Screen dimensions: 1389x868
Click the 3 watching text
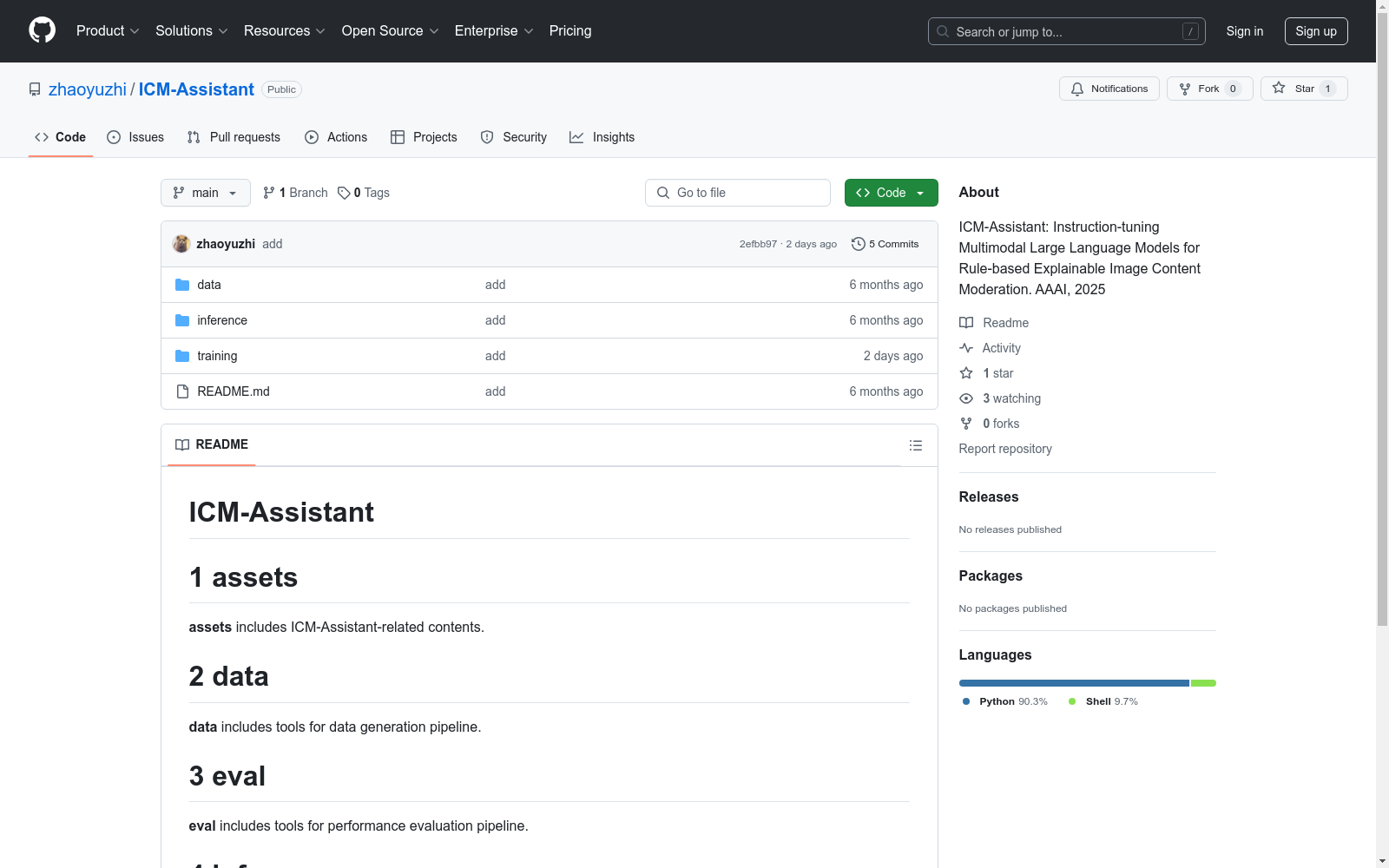click(x=1011, y=398)
